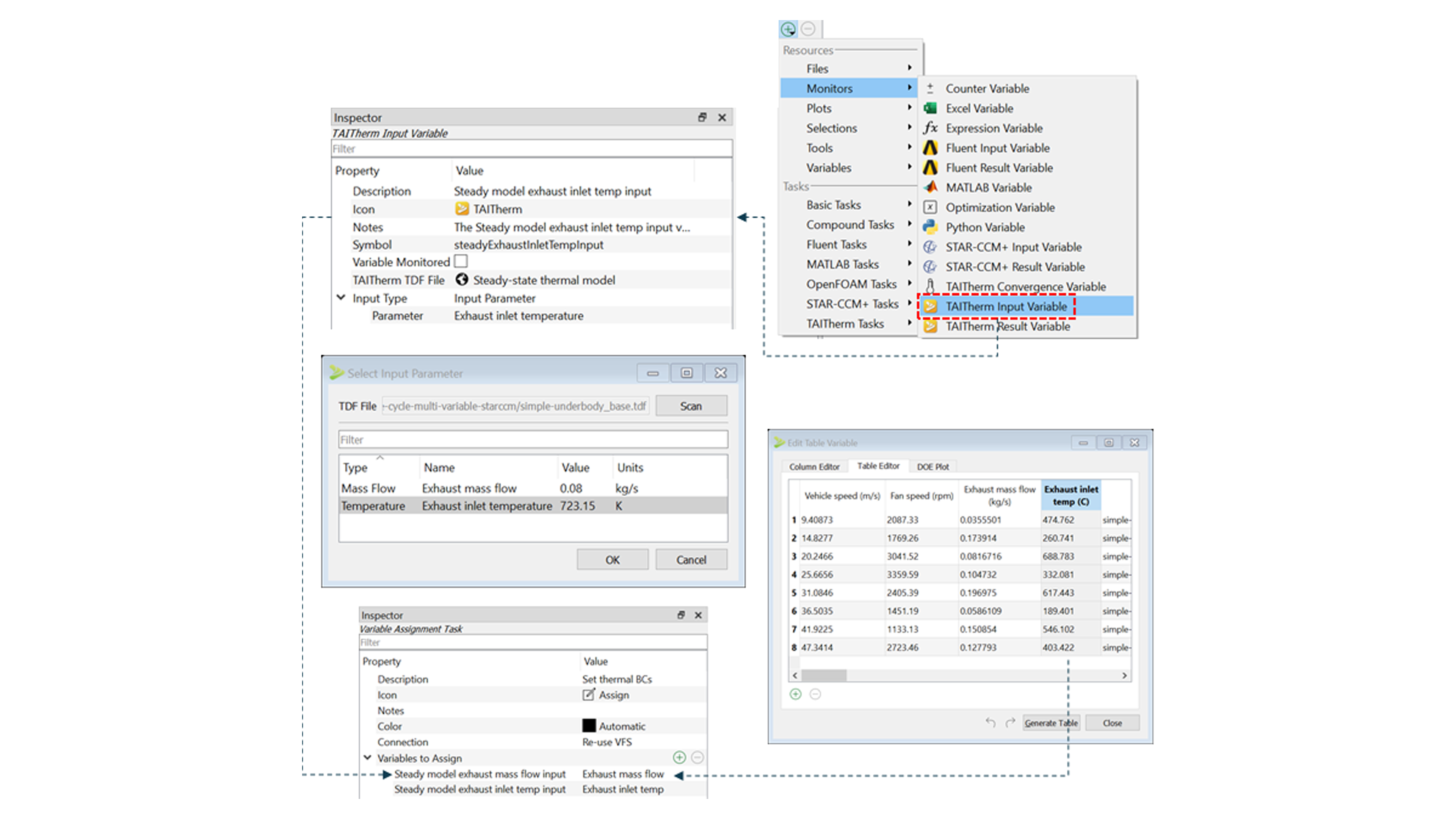This screenshot has width=1456, height=819.
Task: Open the Compound Tasks submenu
Action: [849, 224]
